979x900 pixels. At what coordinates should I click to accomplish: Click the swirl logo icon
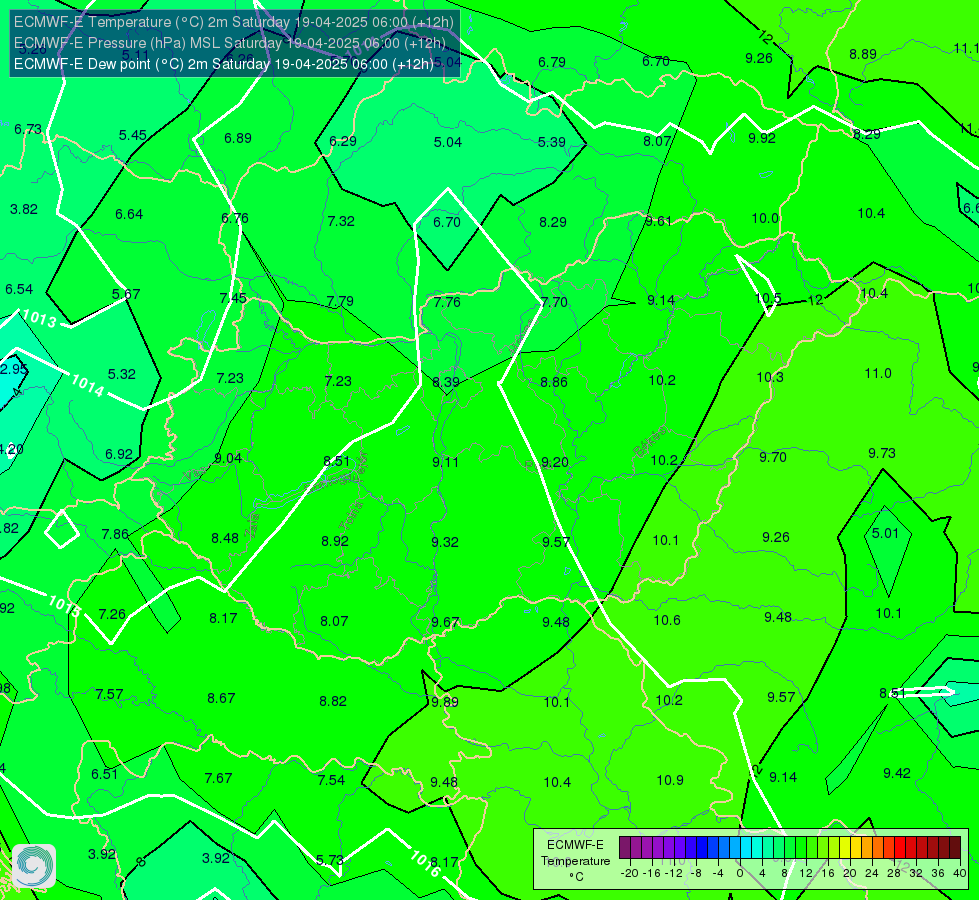click(x=34, y=866)
